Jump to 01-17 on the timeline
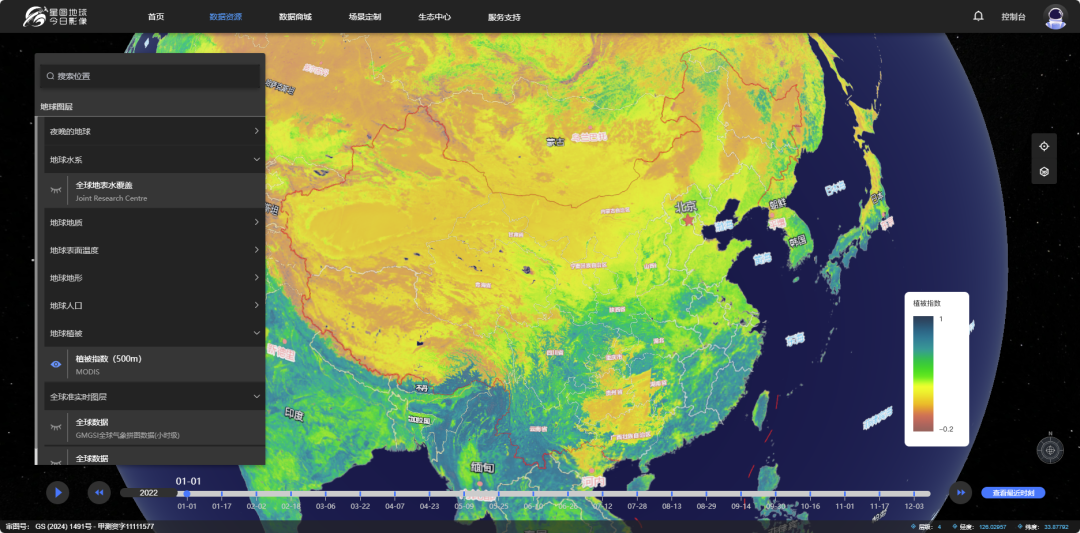The image size is (1080, 533). point(221,506)
